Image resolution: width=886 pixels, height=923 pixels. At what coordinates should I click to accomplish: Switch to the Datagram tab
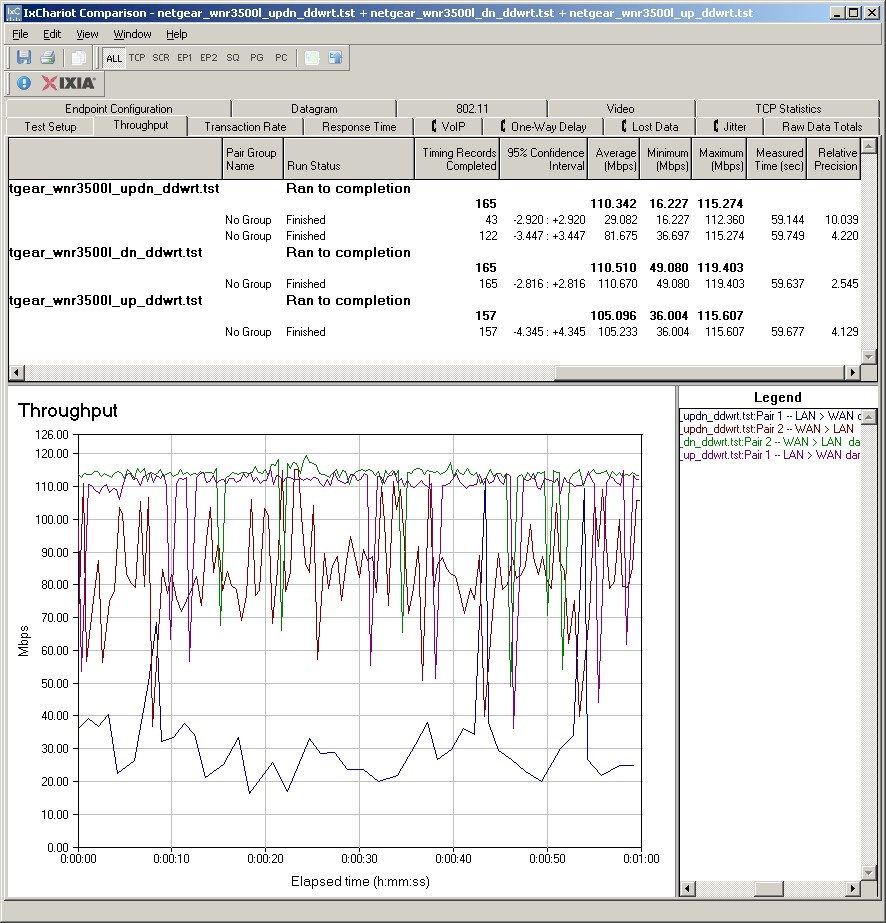click(314, 109)
